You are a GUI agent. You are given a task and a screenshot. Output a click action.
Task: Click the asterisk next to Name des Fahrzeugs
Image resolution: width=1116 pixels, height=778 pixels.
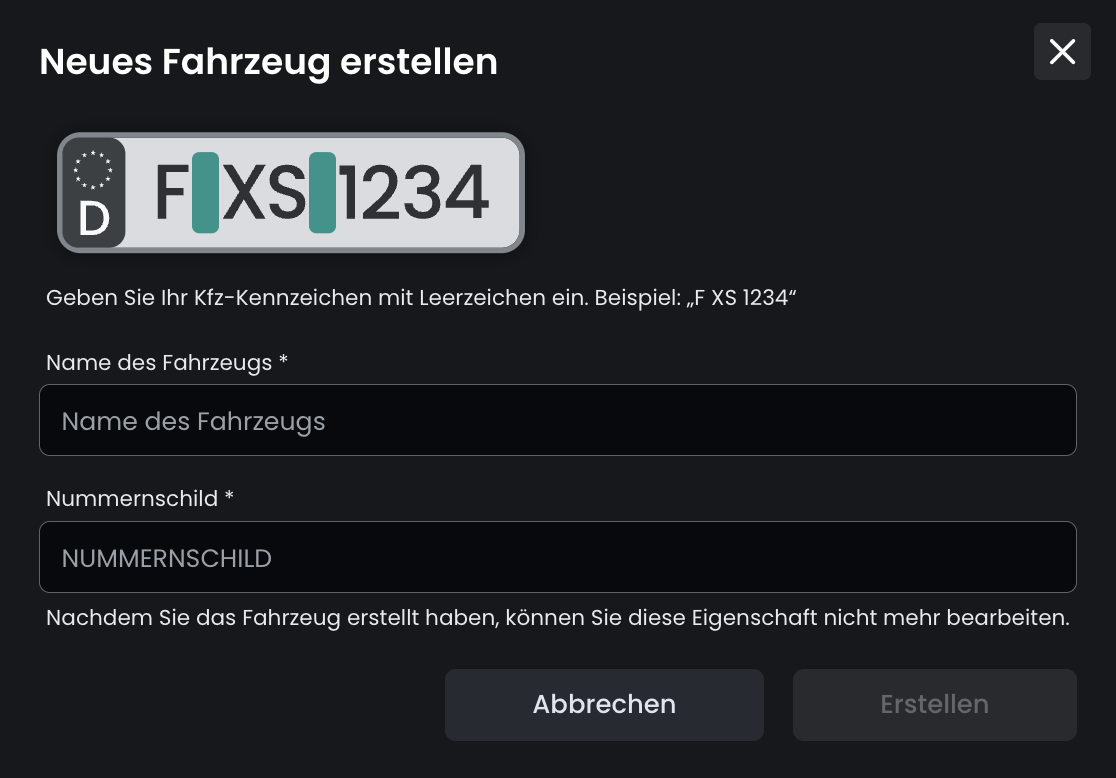coord(283,360)
